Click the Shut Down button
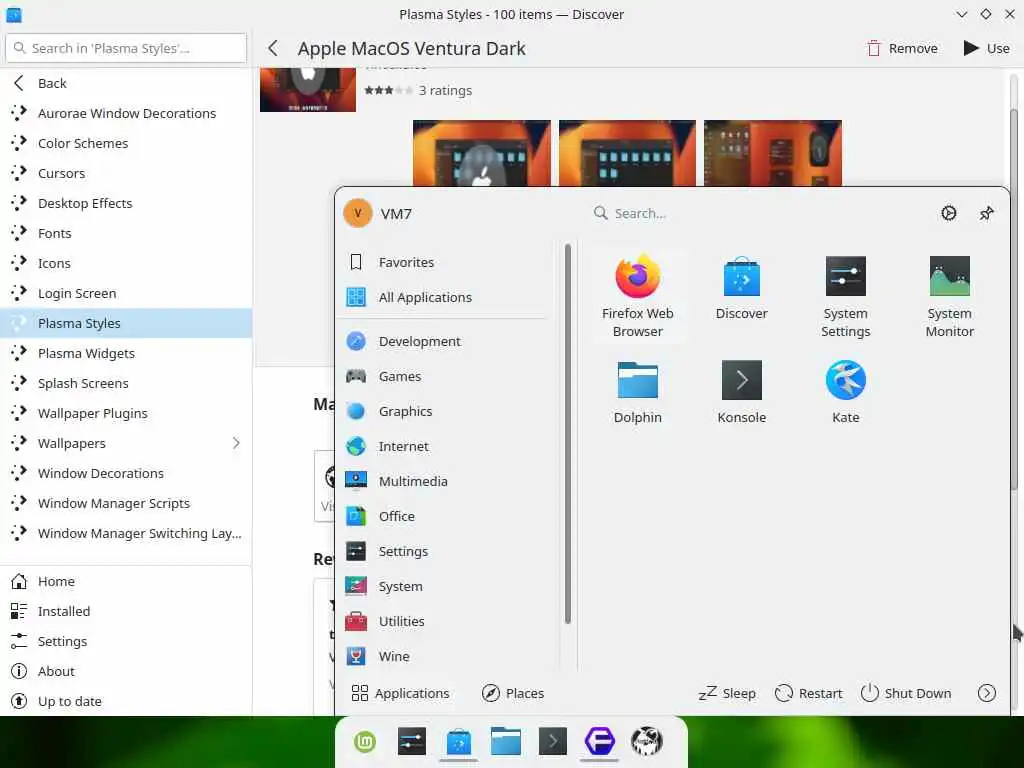 coord(906,693)
